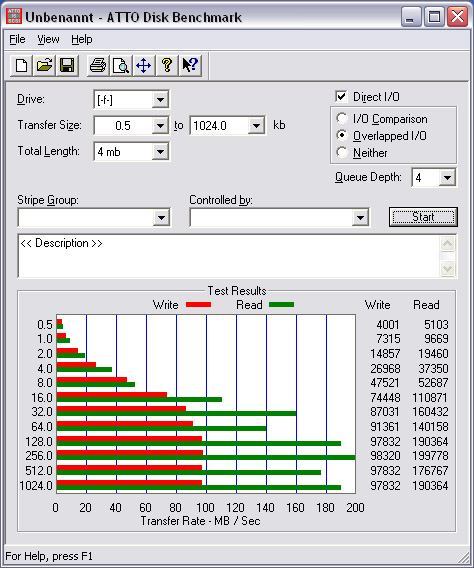
Task: Click the green Read legend swatch
Action: pos(281,305)
